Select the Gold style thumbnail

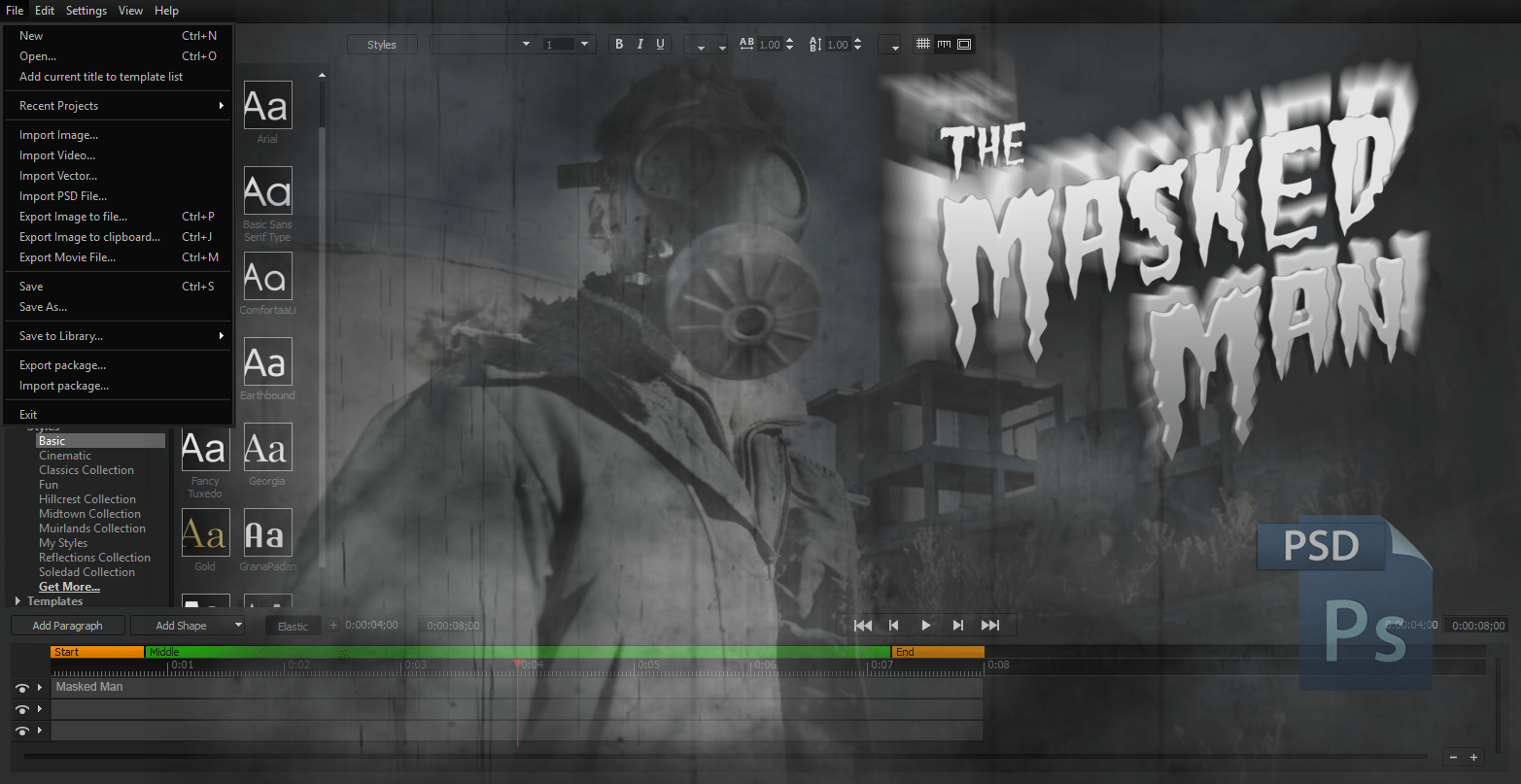(x=205, y=532)
